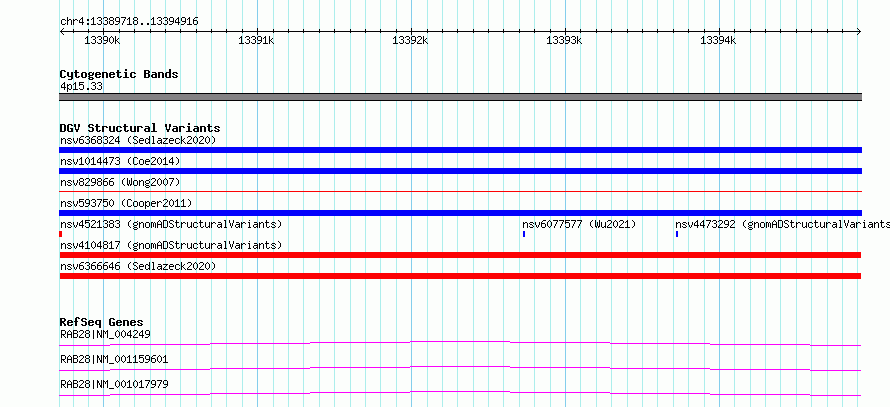Open variant nsv6077577 (Wu2021) label
The image size is (890, 407).
[x=579, y=224]
